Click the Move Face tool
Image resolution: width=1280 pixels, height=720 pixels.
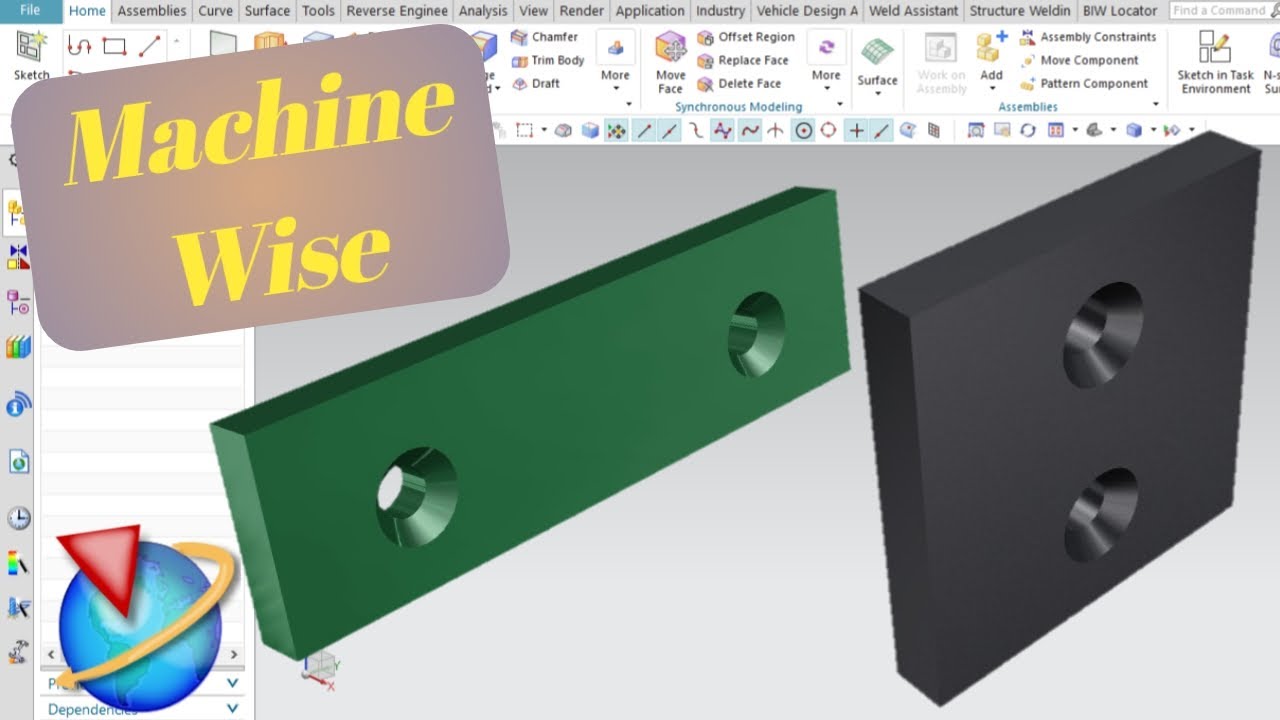tap(671, 62)
